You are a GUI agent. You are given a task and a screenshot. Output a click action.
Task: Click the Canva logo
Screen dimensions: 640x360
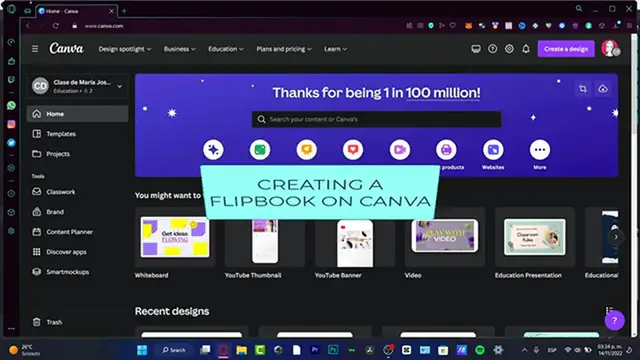[66, 49]
